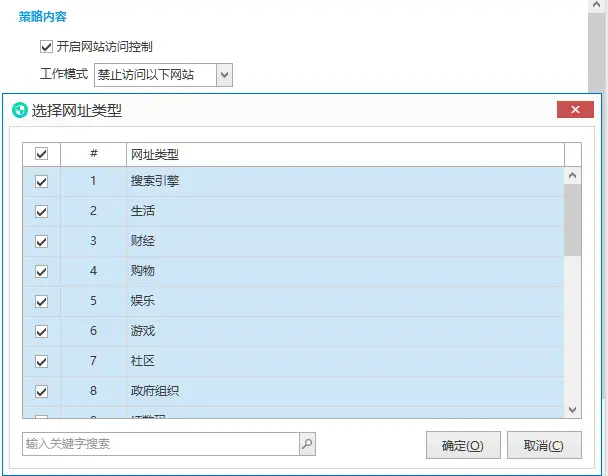Toggle checkbox for 财经 category
Image resolution: width=608 pixels, height=476 pixels.
[x=41, y=242]
